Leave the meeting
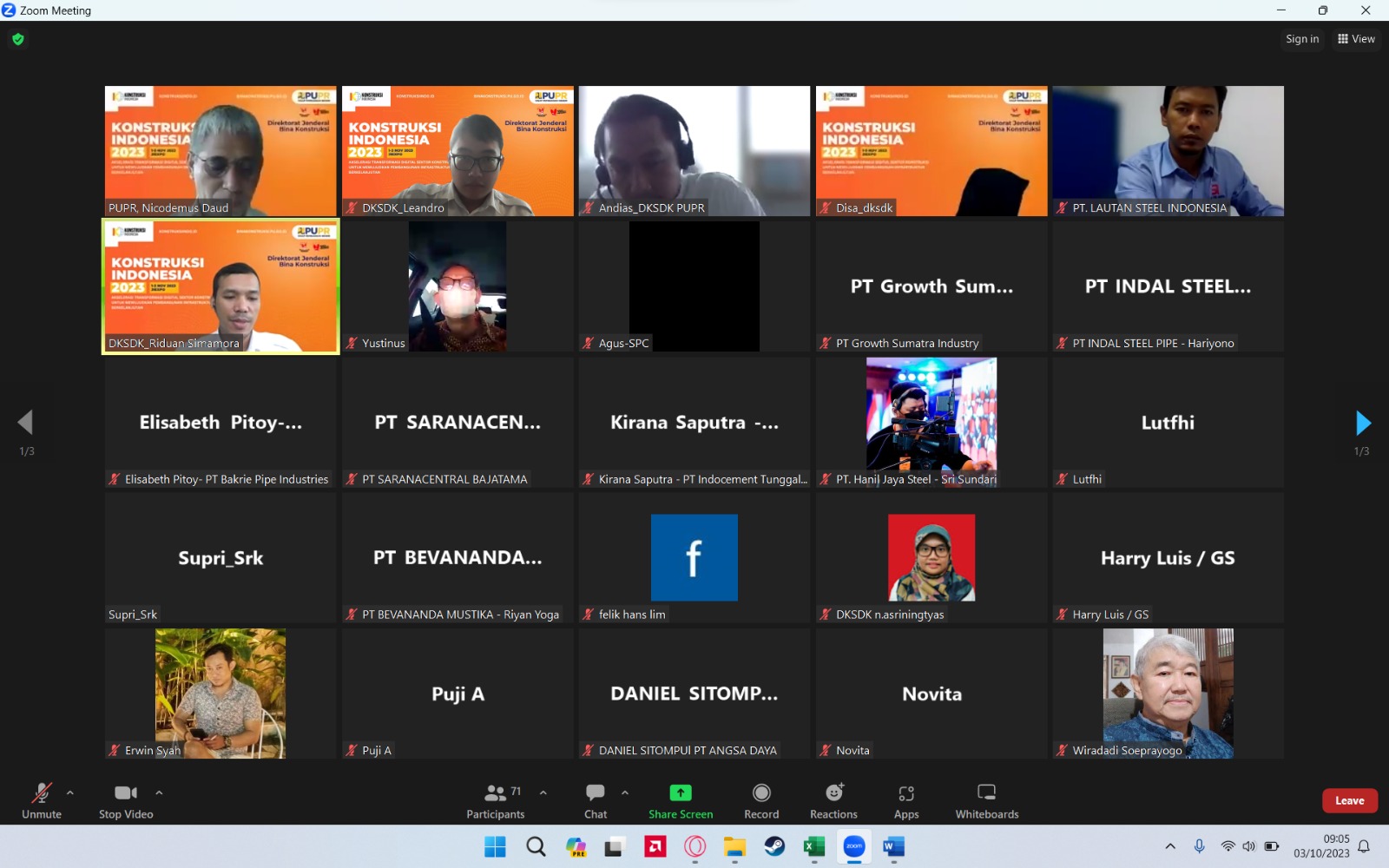Screen dimensions: 1389x868 click(1350, 800)
